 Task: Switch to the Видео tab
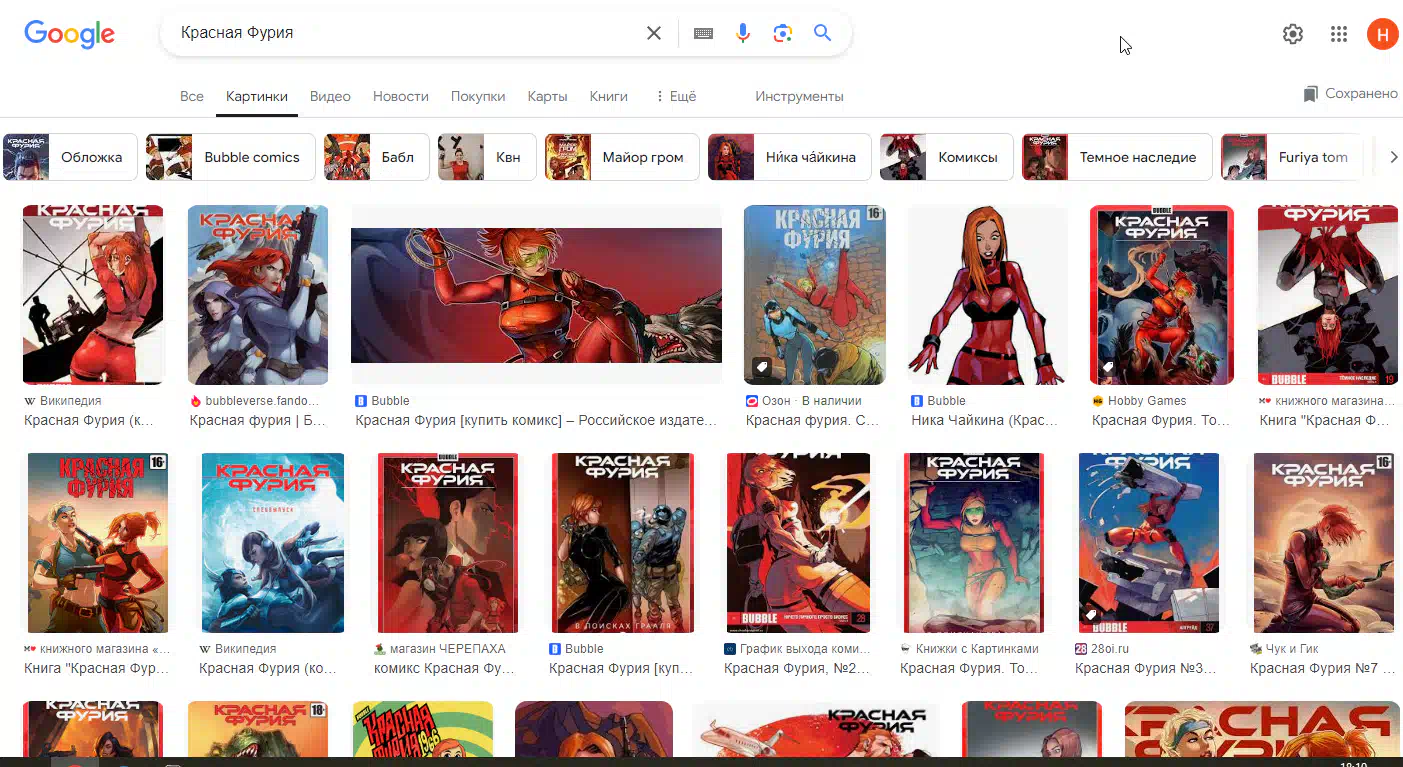pos(330,96)
